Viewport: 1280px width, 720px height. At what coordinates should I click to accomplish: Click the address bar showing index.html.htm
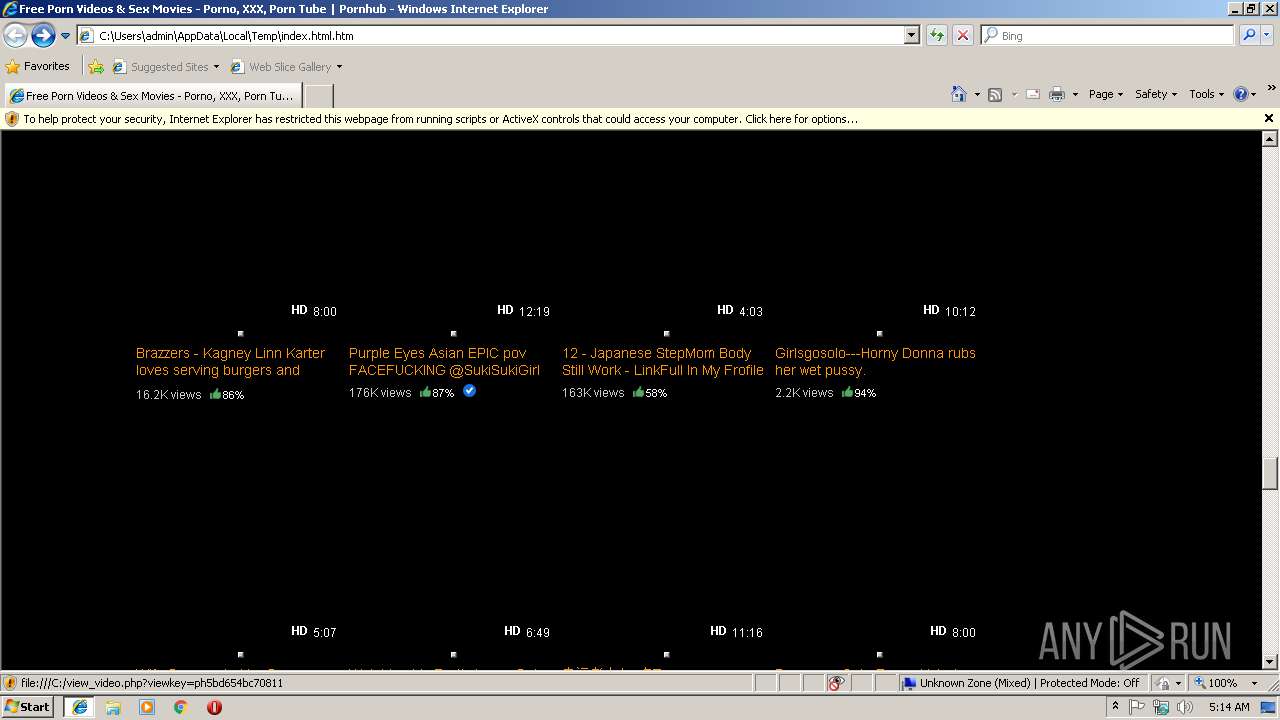pyautogui.click(x=490, y=35)
